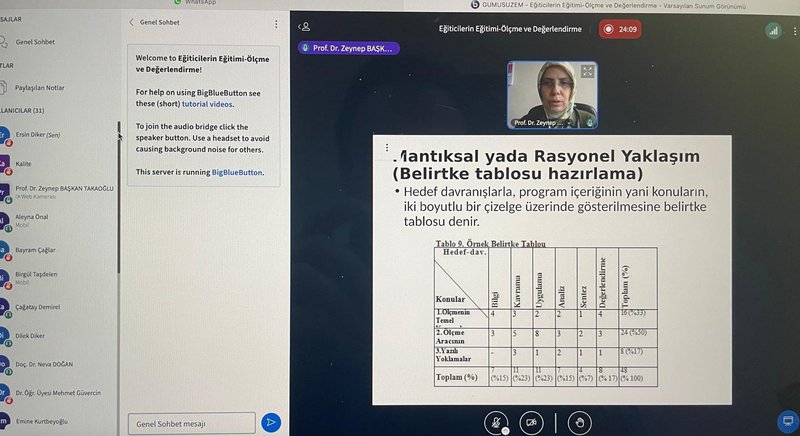The height and width of the screenshot is (436, 800).
Task: Select user Ersin Diker in list
Action: pos(38,134)
